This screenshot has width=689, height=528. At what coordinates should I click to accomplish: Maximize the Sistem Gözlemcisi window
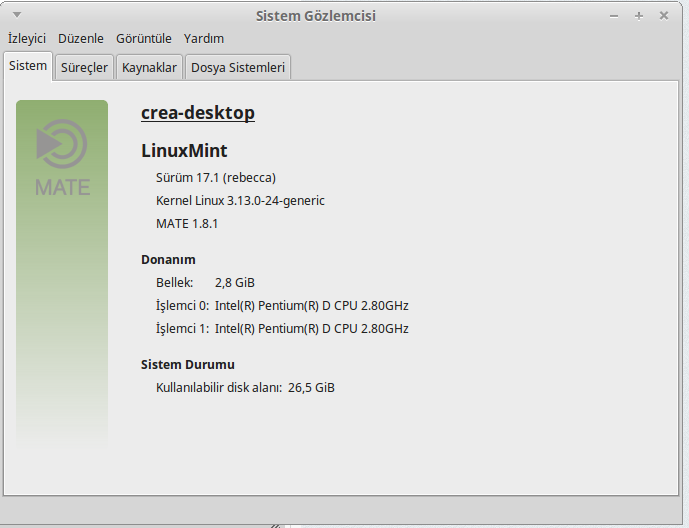(x=639, y=16)
